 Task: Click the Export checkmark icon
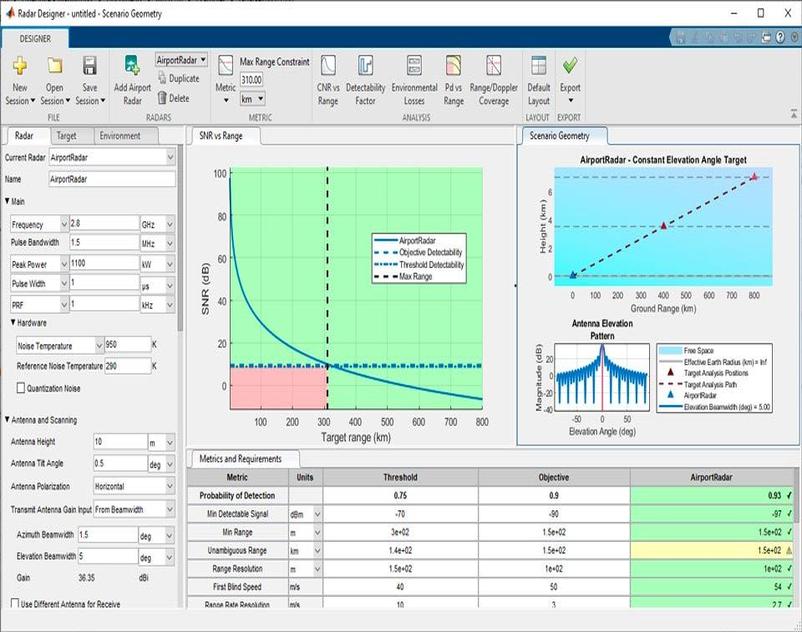point(570,65)
